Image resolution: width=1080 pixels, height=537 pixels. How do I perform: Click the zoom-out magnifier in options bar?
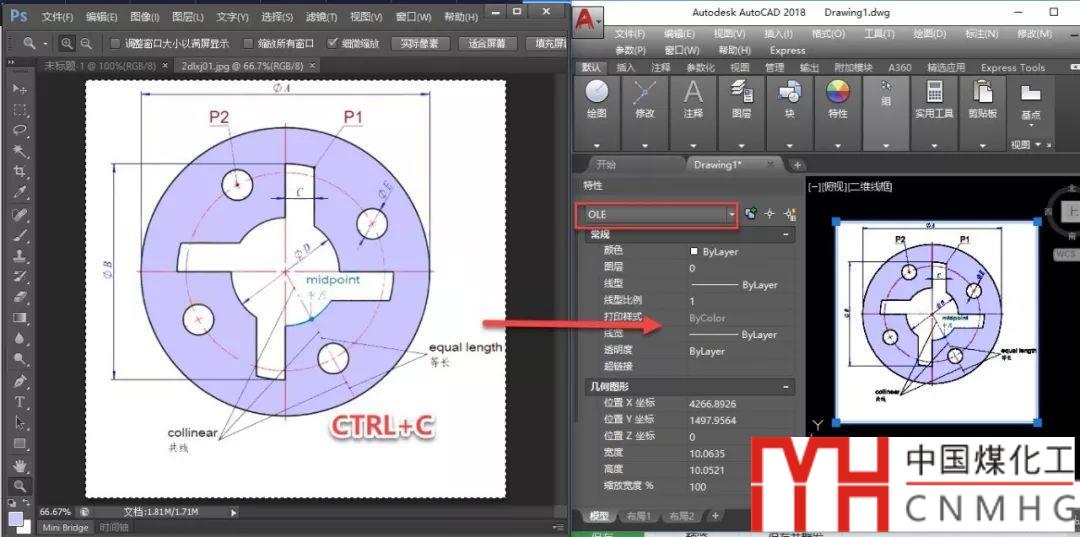point(86,43)
